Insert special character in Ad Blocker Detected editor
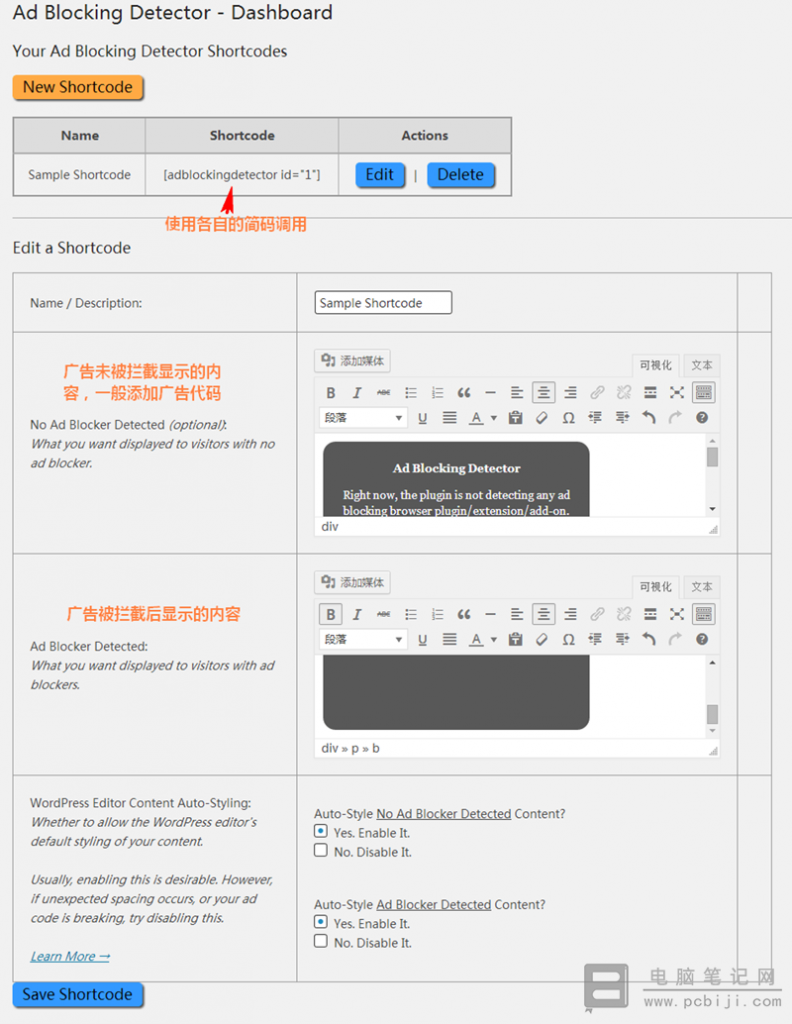Viewport: 792px width, 1024px height. [569, 639]
